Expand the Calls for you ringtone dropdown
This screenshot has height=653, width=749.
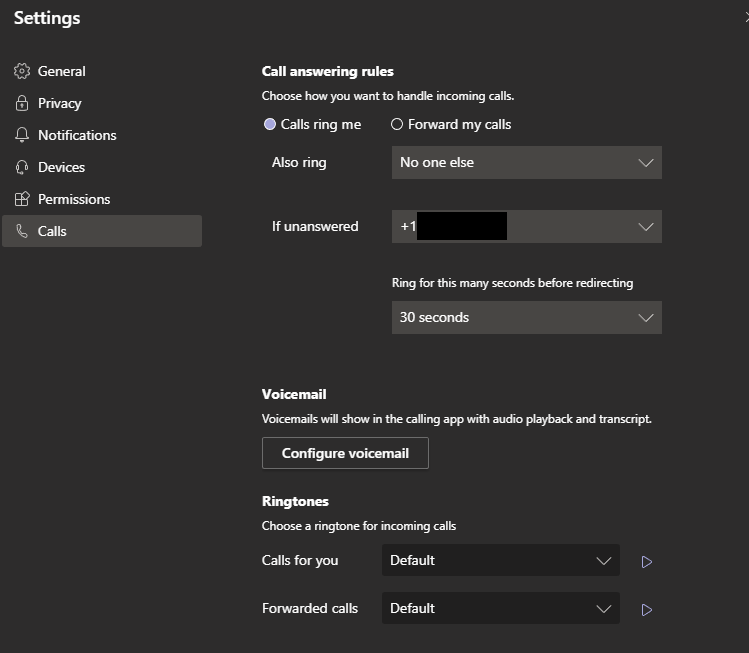pyautogui.click(x=500, y=560)
